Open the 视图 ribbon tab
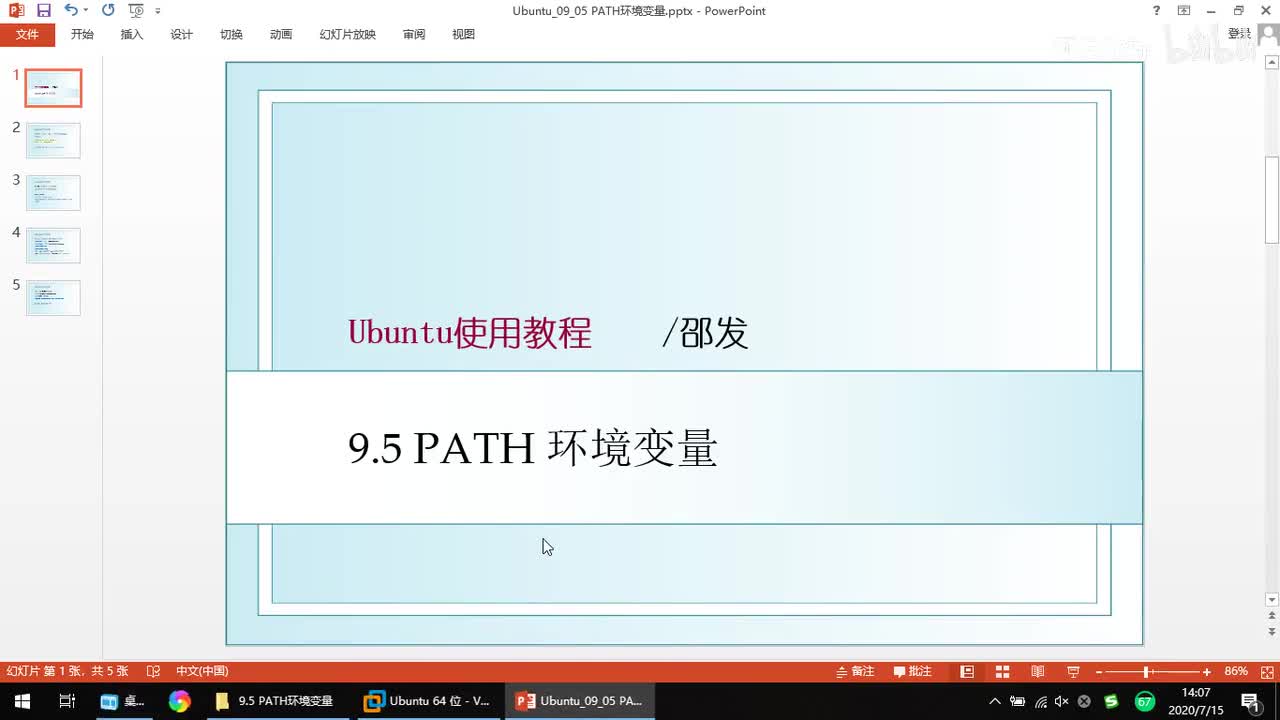 (x=463, y=34)
